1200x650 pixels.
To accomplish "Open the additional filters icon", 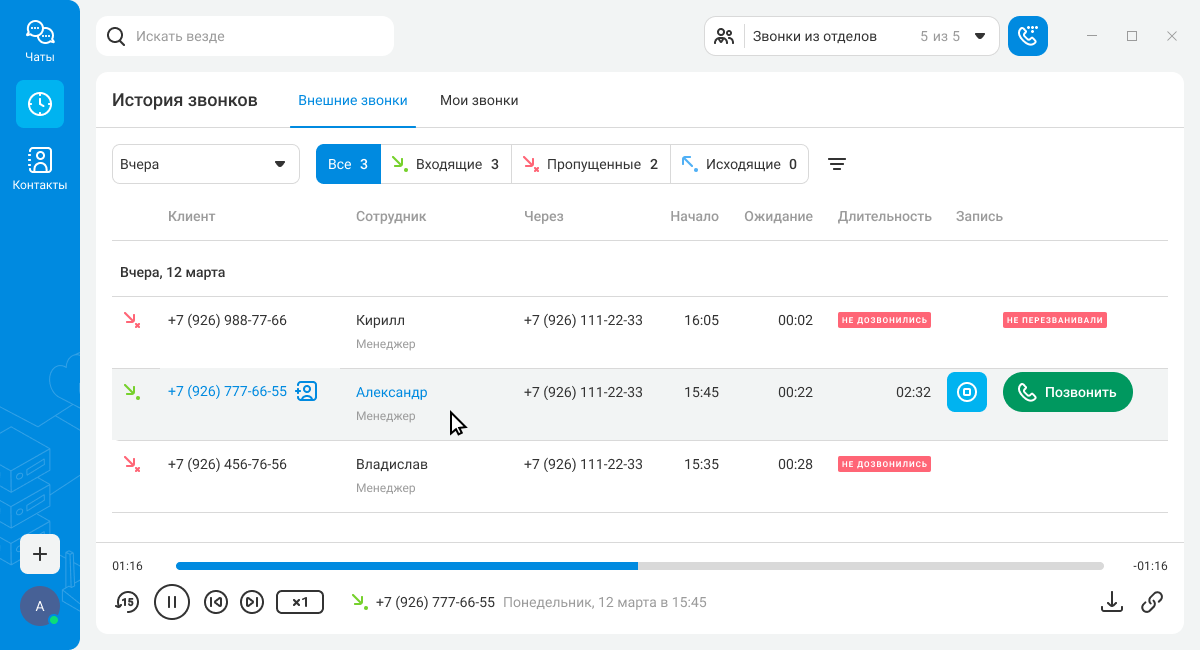I will click(x=837, y=164).
